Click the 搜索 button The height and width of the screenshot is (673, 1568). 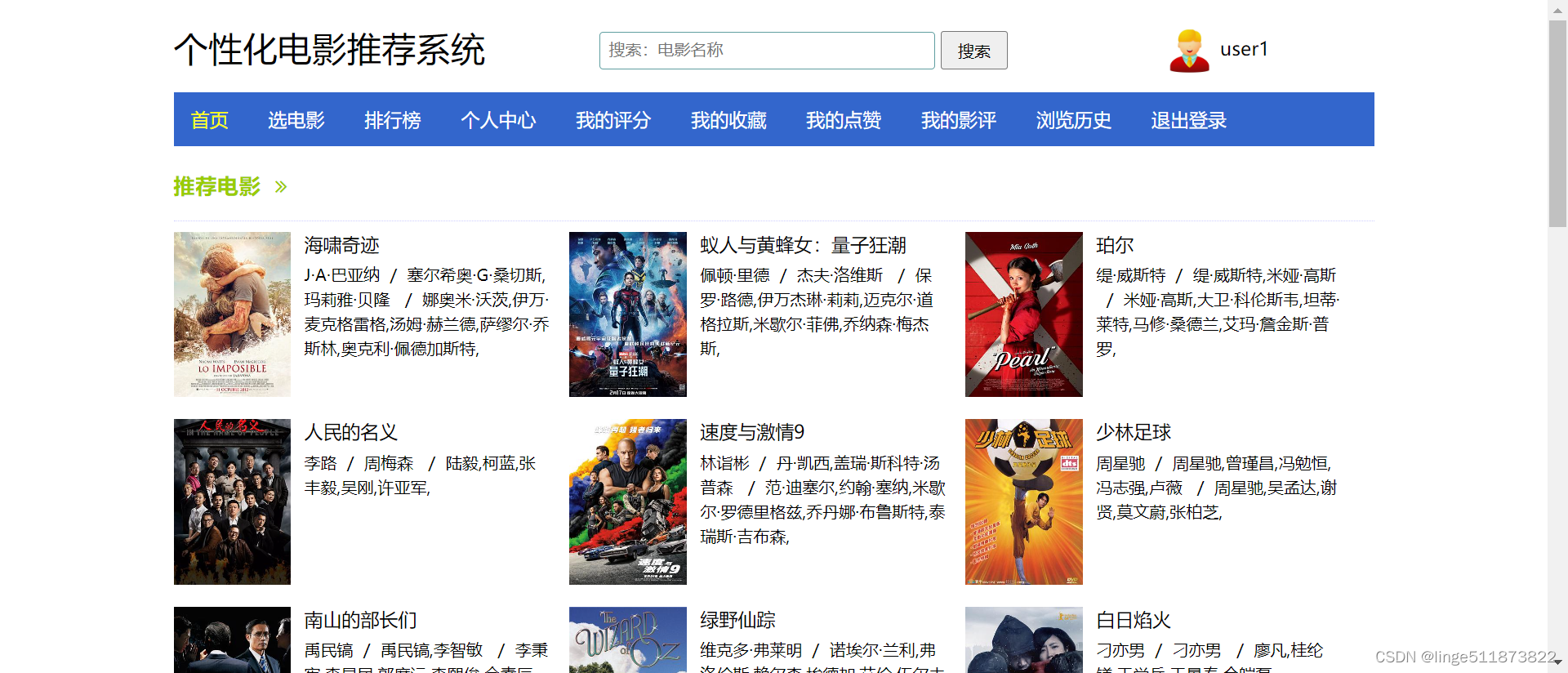coord(974,51)
